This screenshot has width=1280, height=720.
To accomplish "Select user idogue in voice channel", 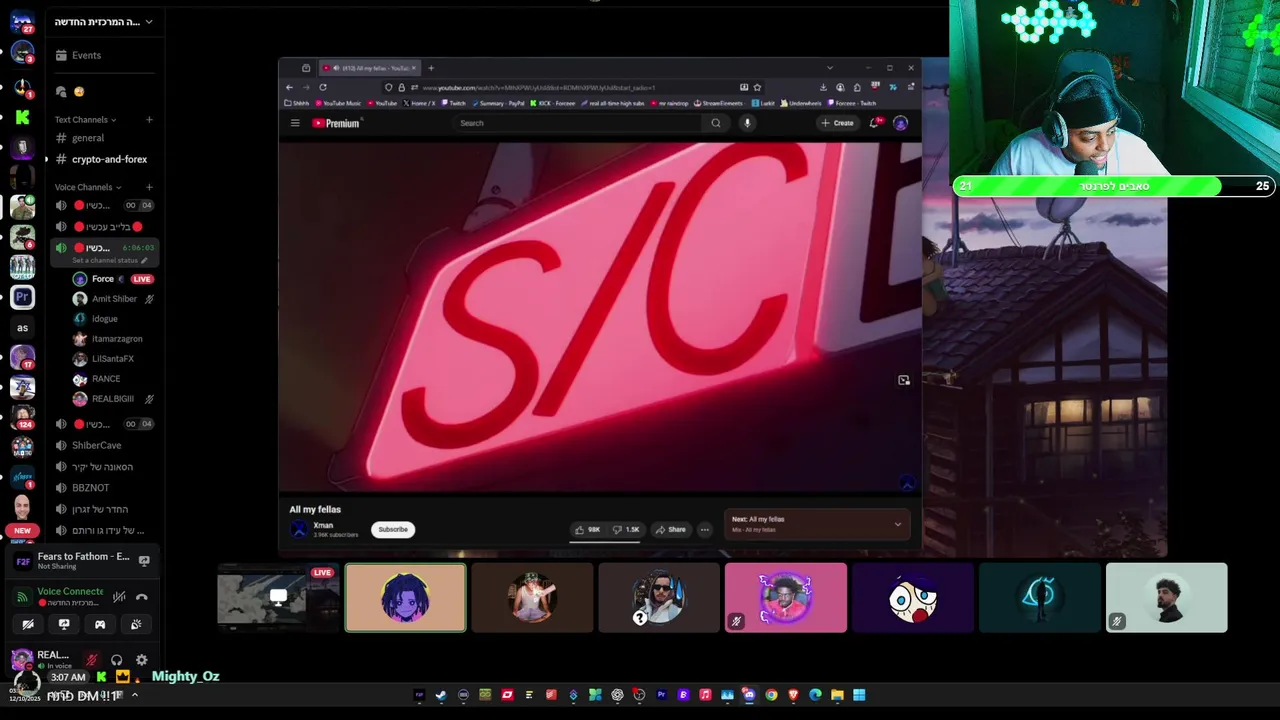I will tap(112, 319).
